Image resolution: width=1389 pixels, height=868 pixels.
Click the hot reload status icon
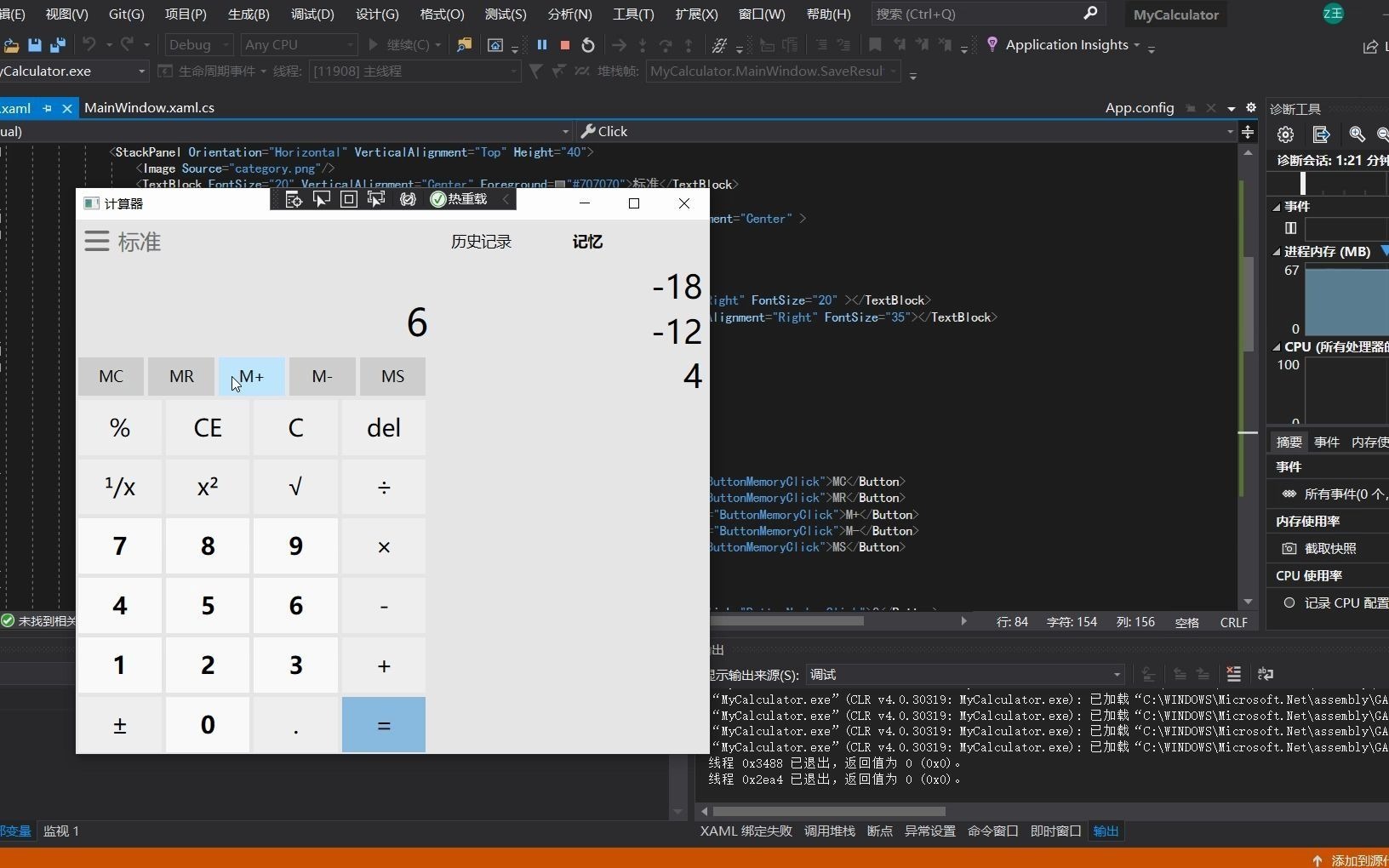coord(438,199)
